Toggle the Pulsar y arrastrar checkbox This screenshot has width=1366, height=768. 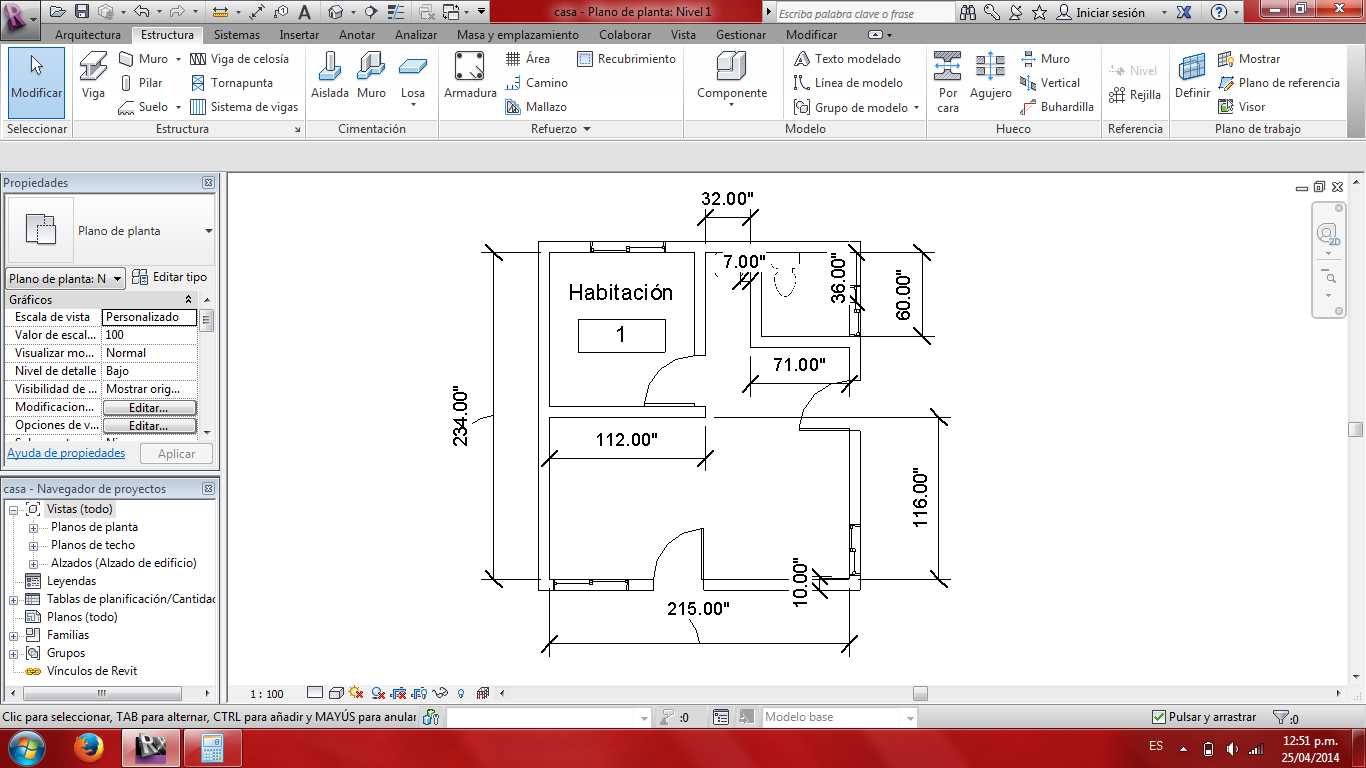(1159, 717)
